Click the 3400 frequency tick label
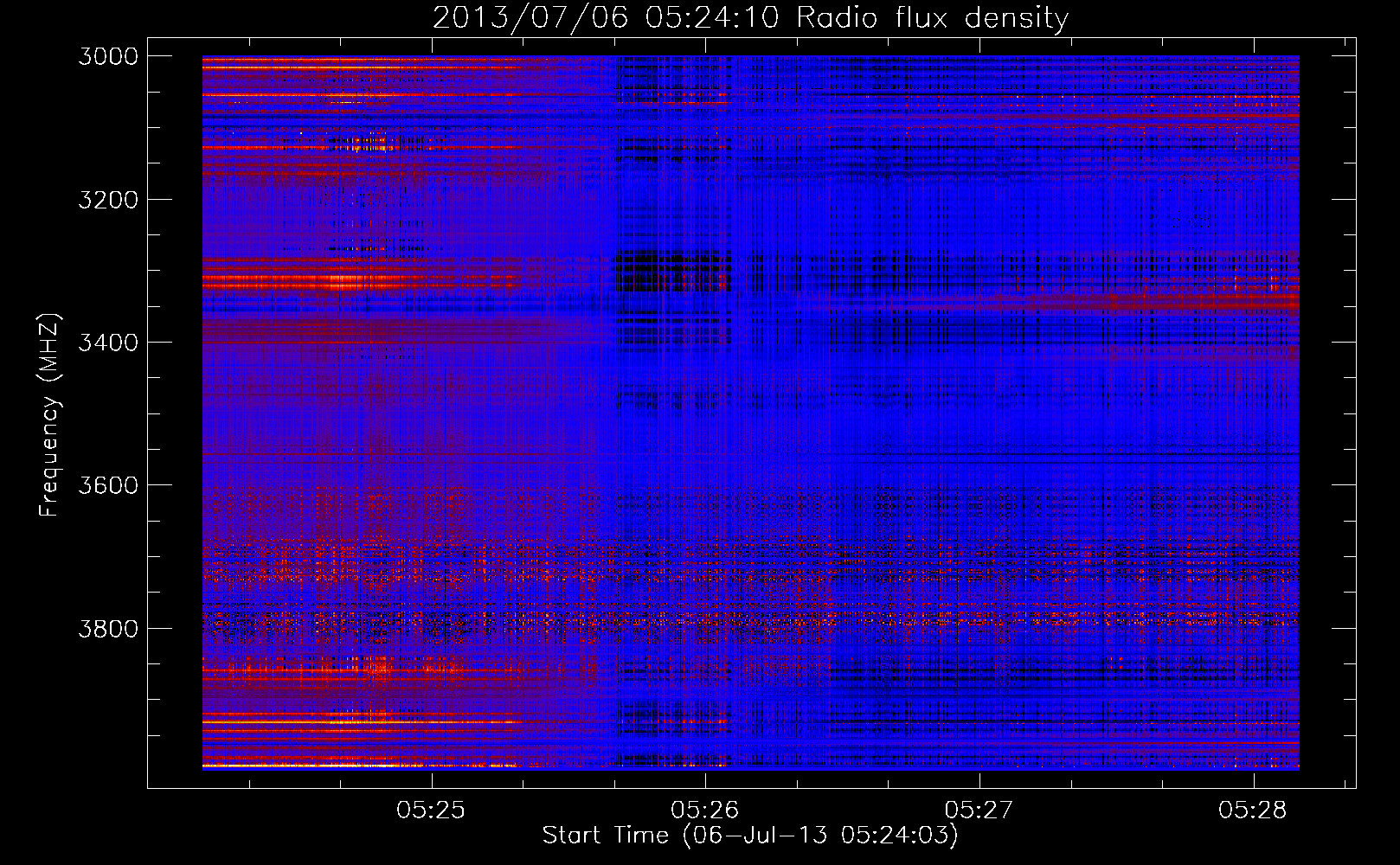The height and width of the screenshot is (865, 1400). [x=108, y=343]
